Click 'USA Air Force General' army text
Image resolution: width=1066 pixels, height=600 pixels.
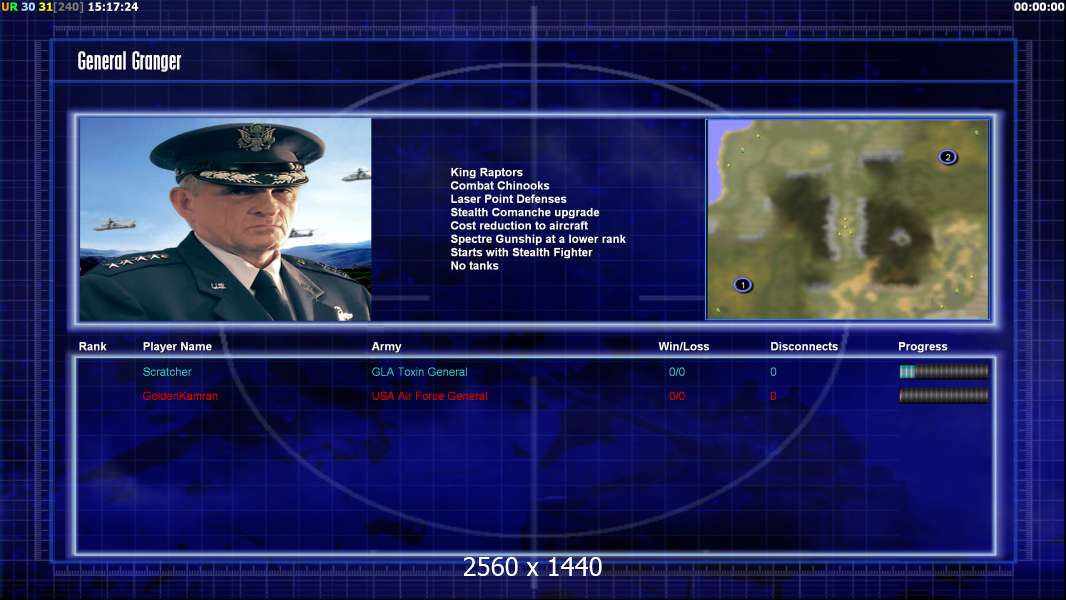click(430, 396)
